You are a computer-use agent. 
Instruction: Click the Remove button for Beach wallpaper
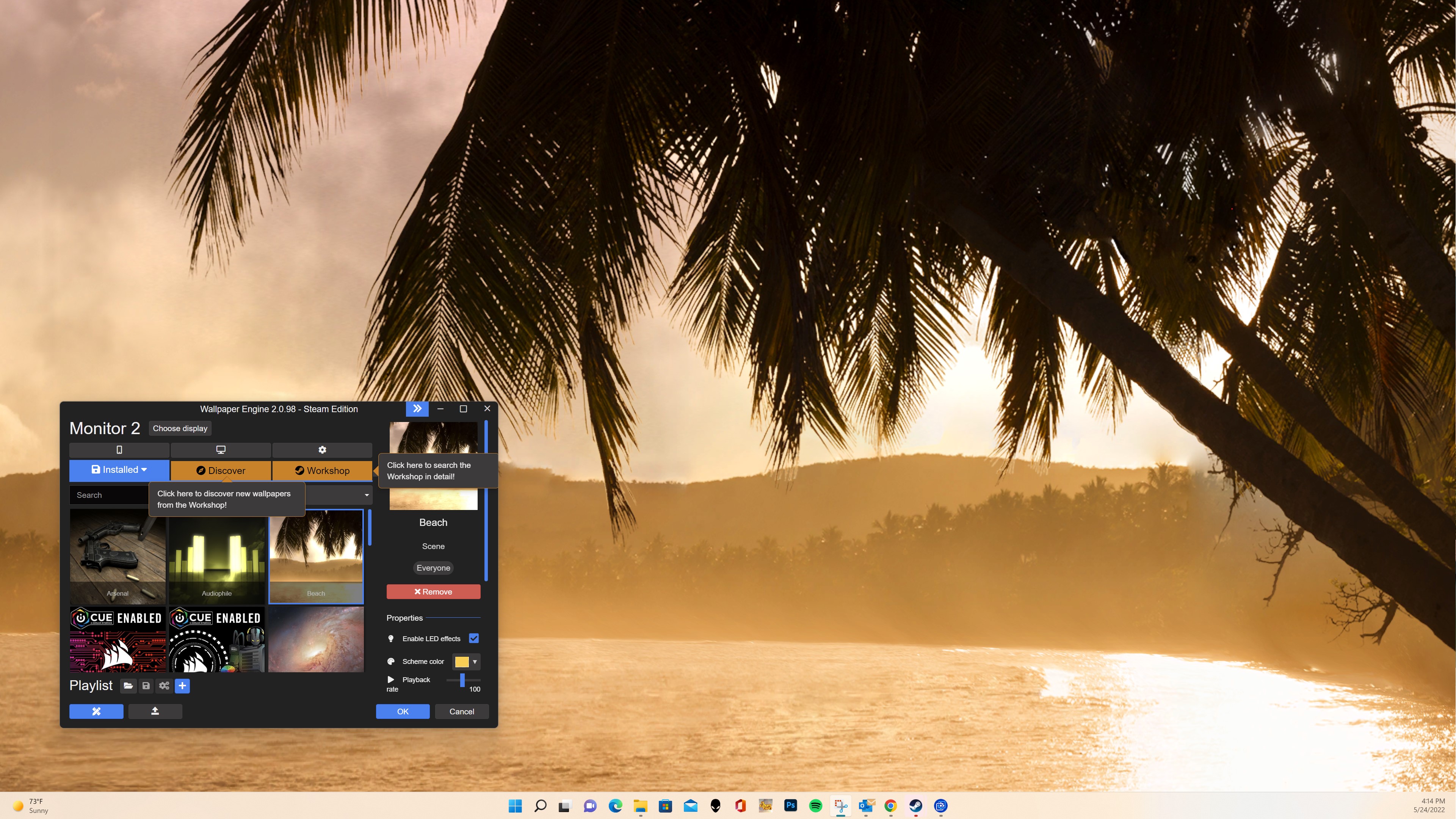click(433, 591)
